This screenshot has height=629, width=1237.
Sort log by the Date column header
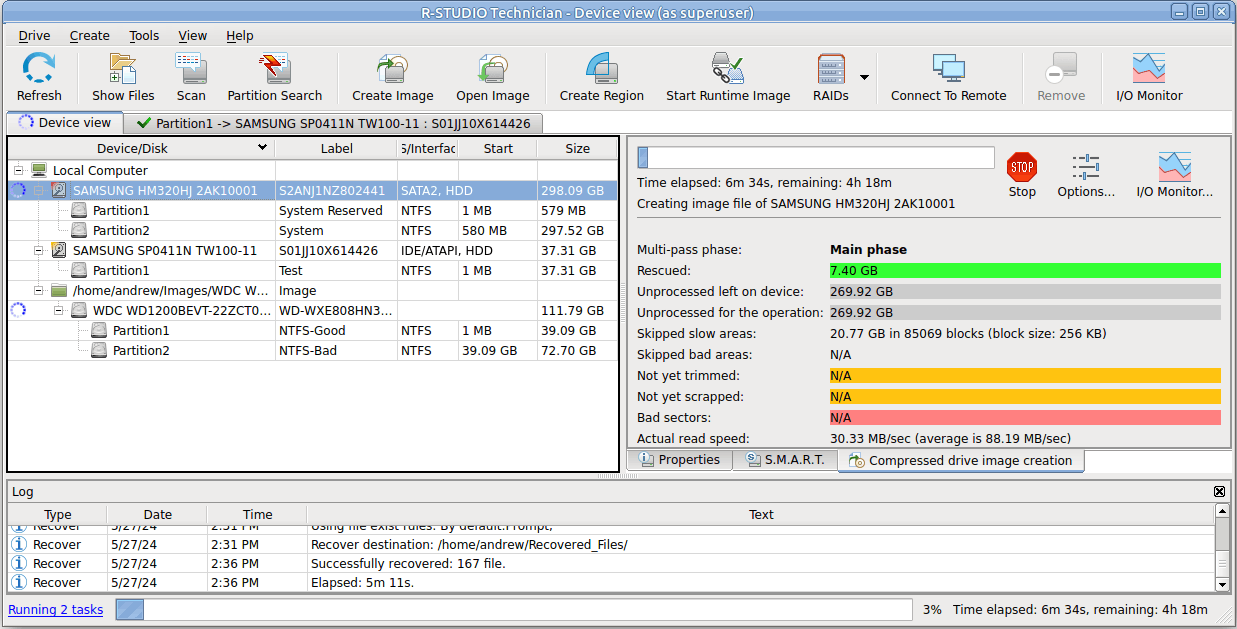157,514
